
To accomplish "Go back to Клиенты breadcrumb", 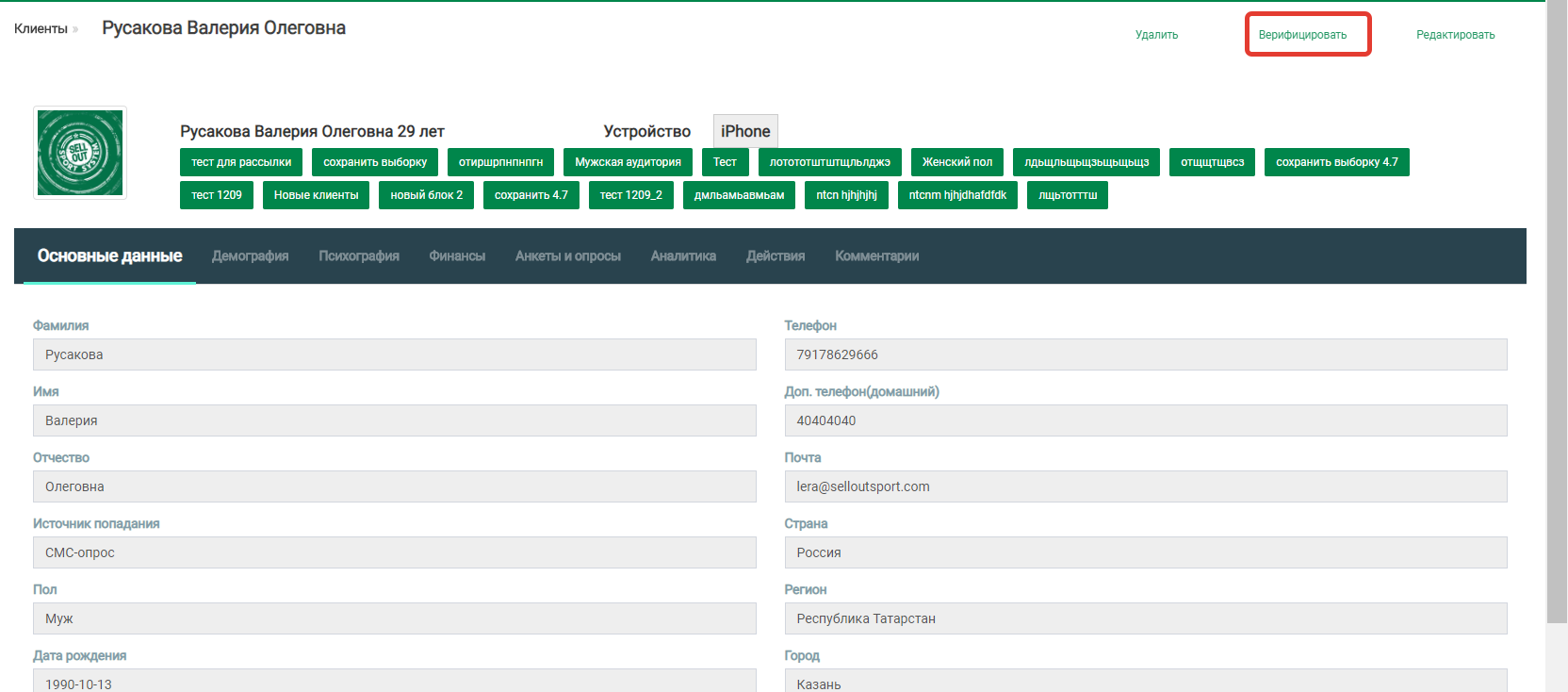I will [41, 28].
